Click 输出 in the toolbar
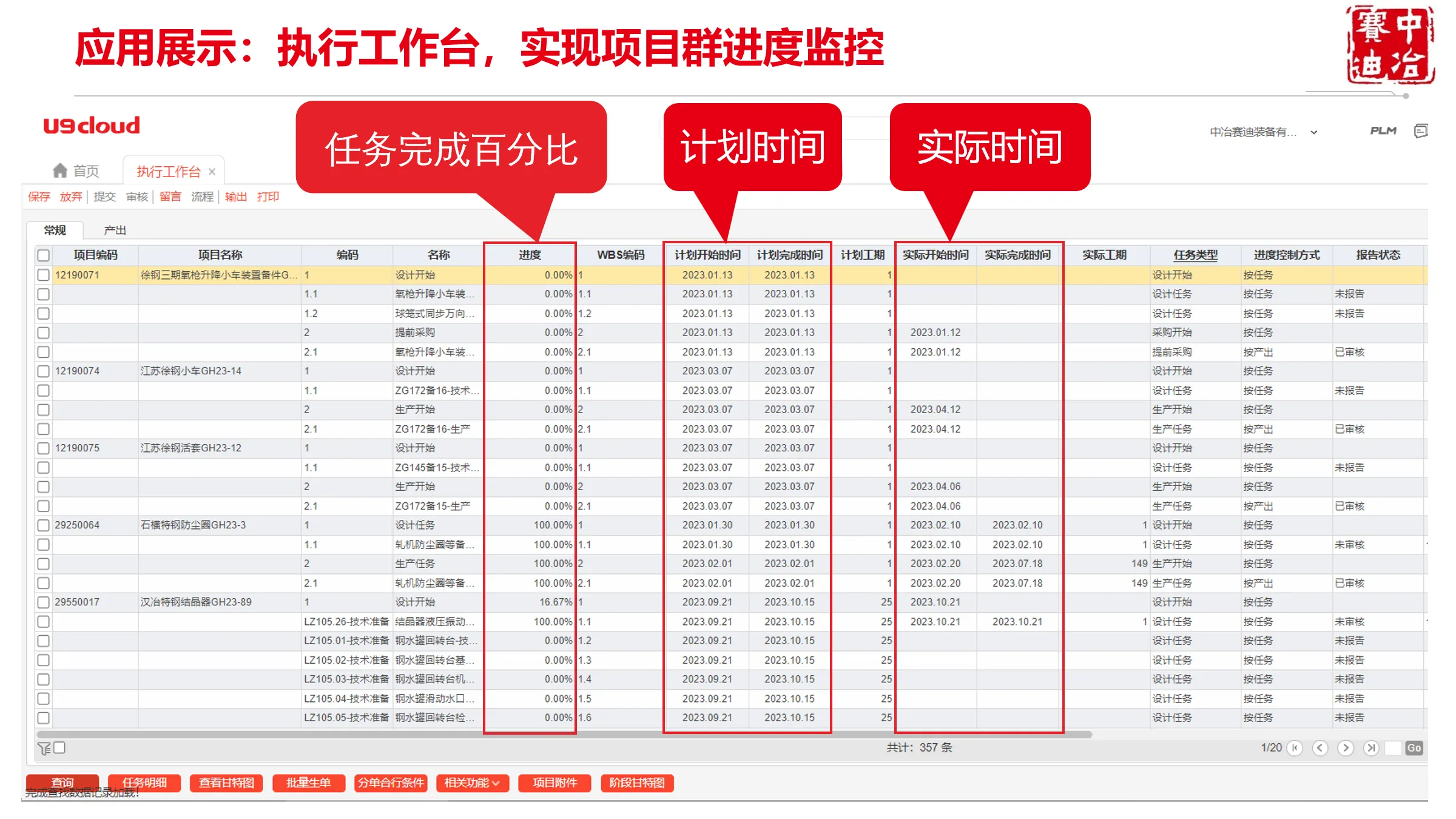The width and height of the screenshot is (1456, 819). [x=235, y=197]
